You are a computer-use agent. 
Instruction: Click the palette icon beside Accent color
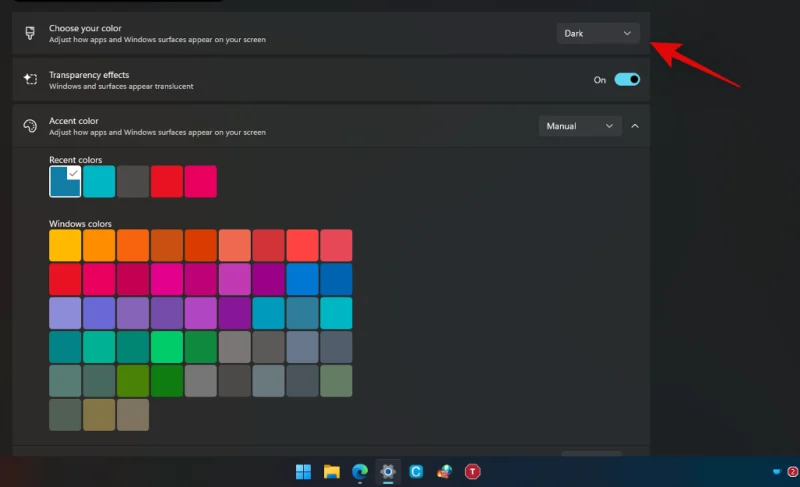(x=30, y=126)
